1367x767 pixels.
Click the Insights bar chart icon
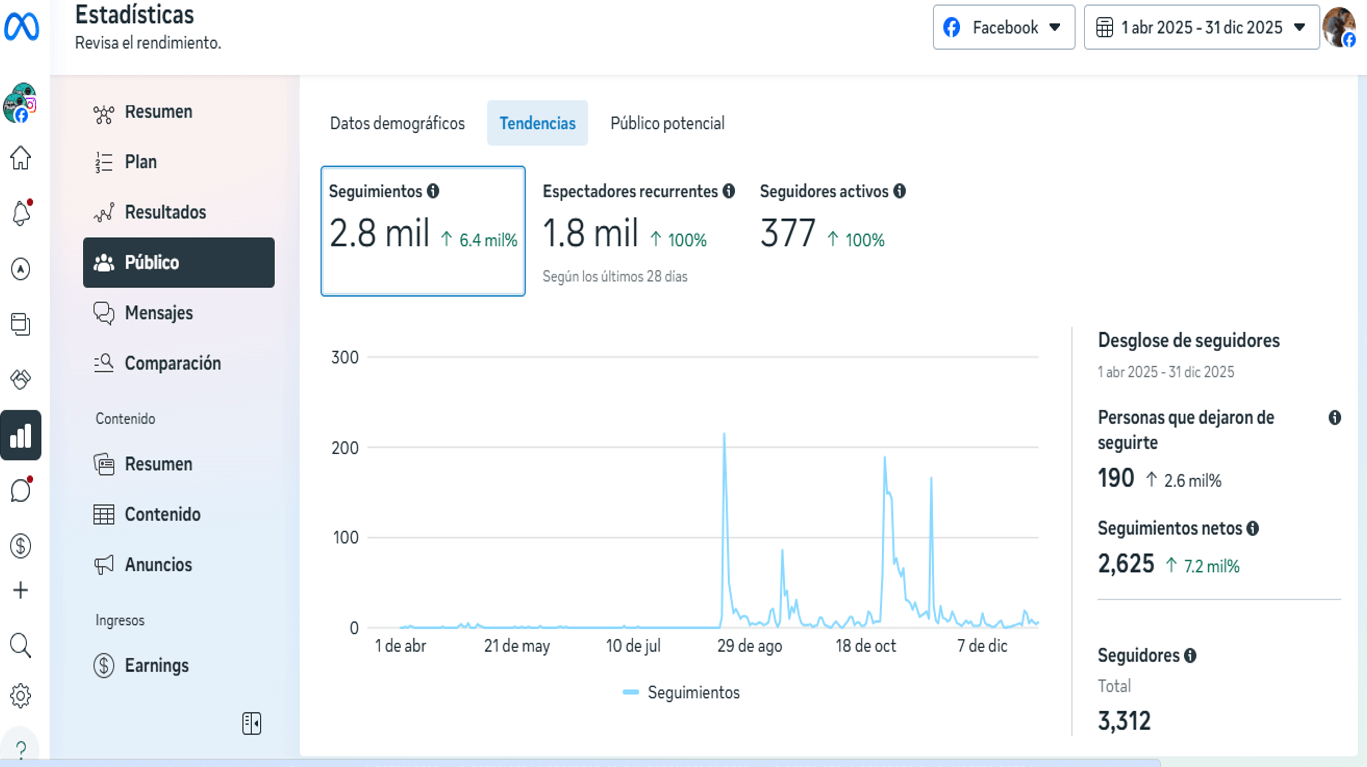click(x=20, y=435)
